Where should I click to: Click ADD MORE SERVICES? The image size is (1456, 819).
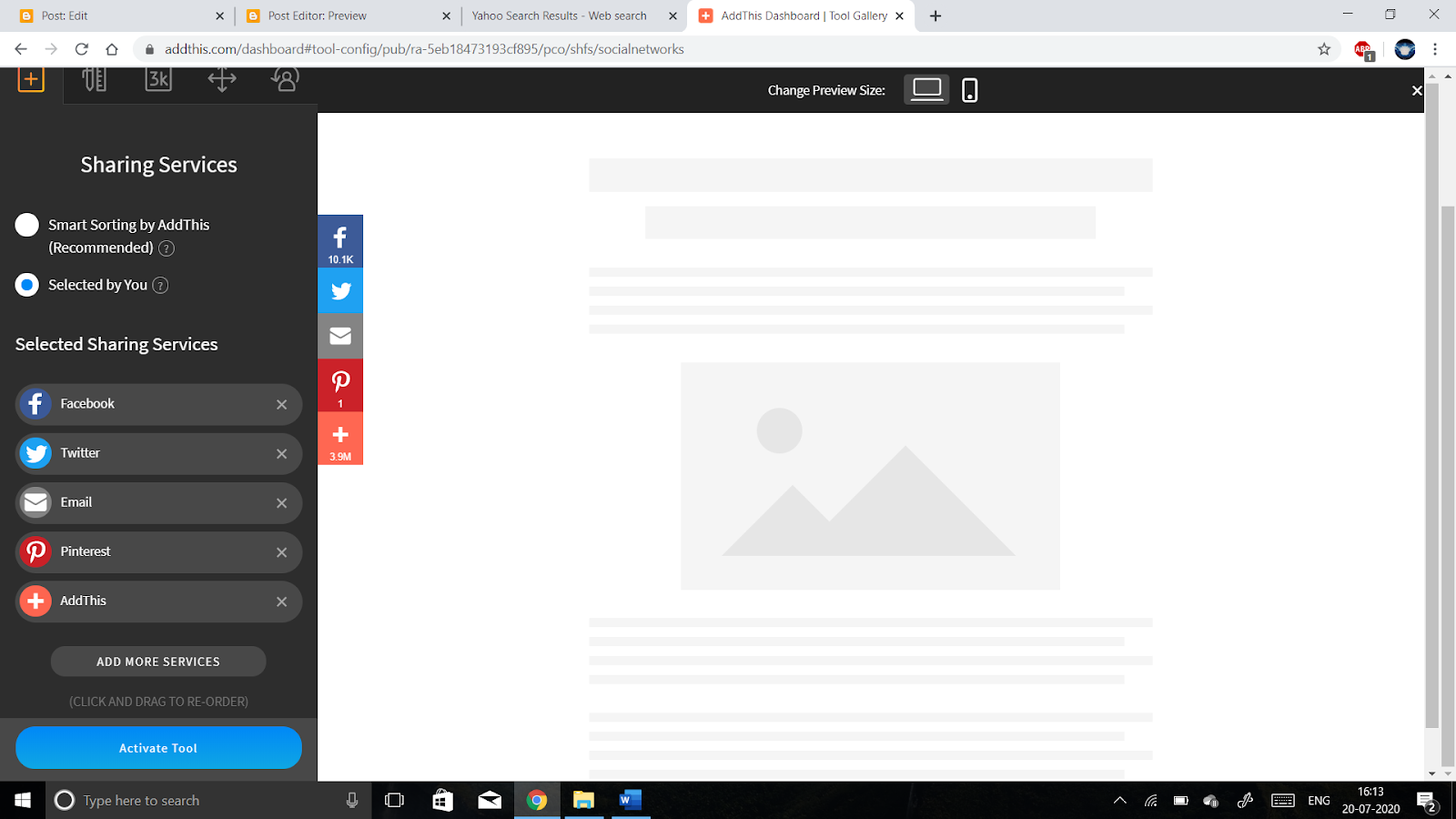(x=157, y=662)
